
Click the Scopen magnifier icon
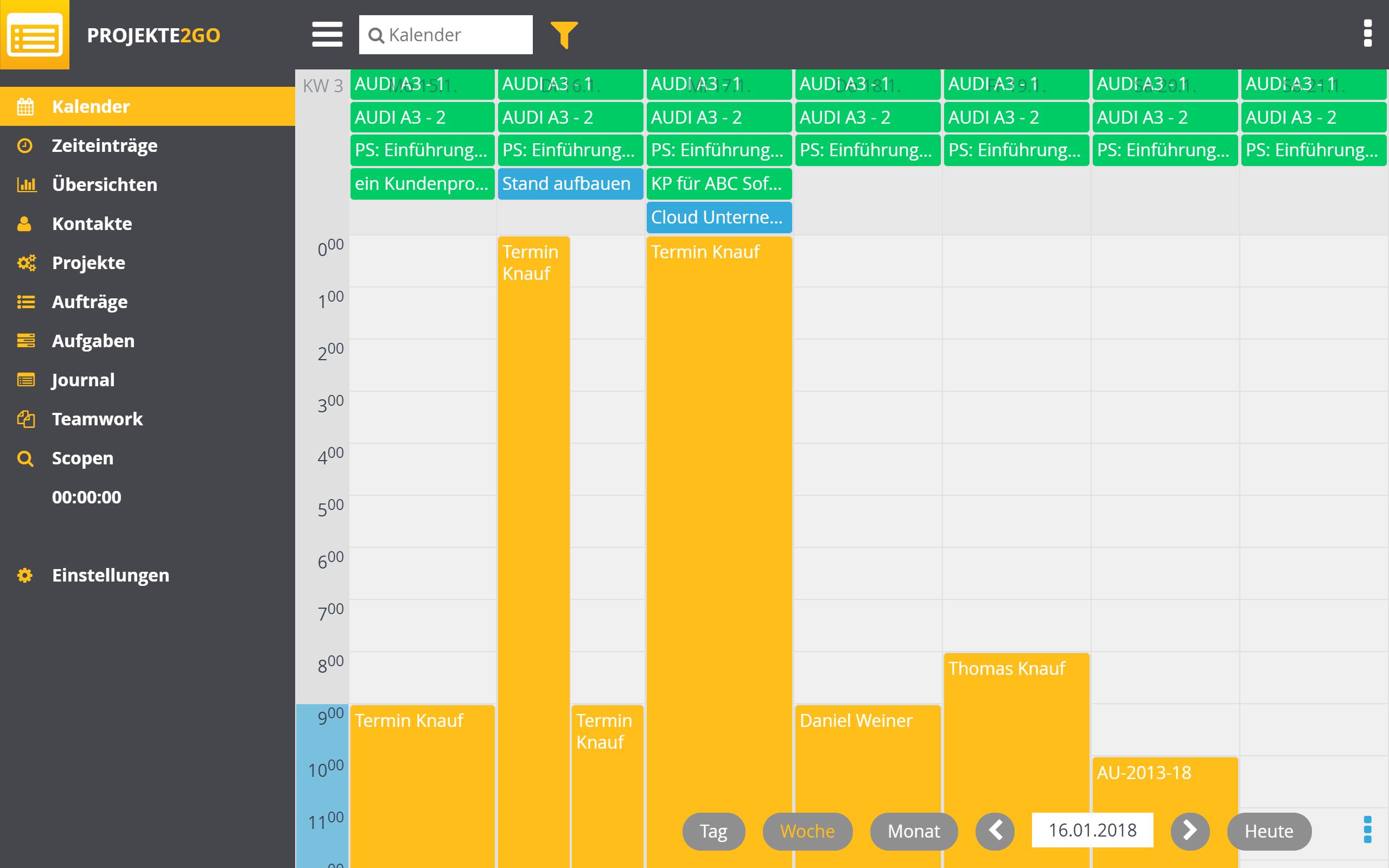tap(26, 458)
